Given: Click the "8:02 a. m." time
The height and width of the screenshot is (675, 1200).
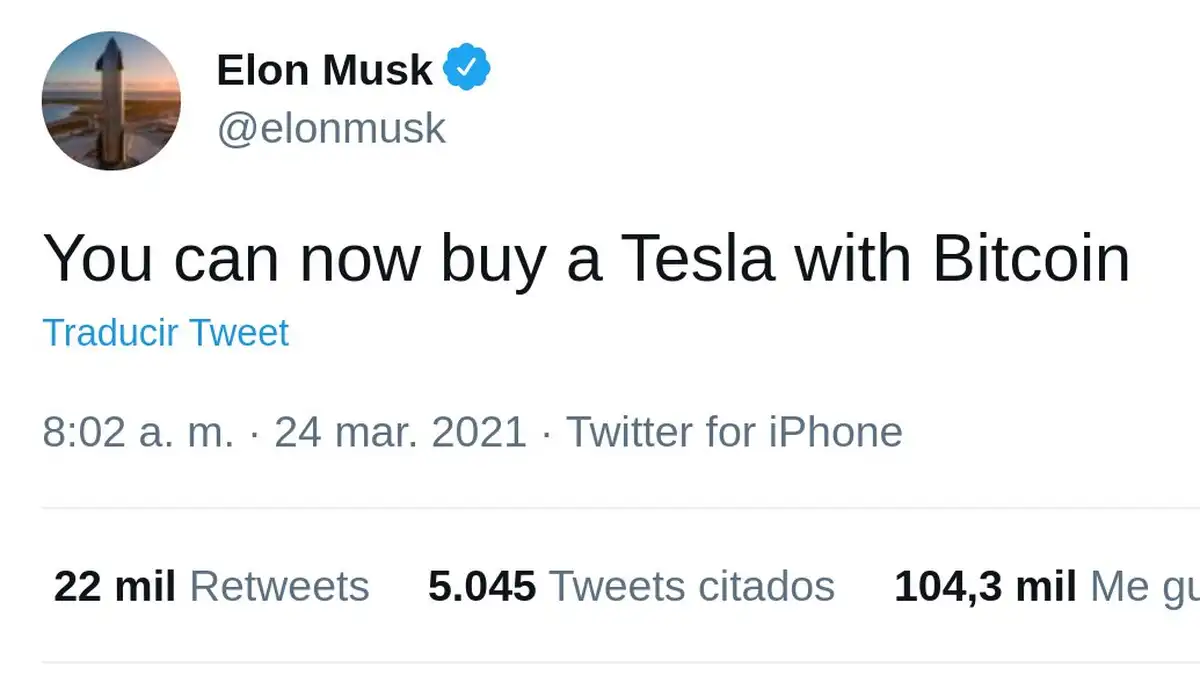Looking at the screenshot, I should [x=138, y=432].
